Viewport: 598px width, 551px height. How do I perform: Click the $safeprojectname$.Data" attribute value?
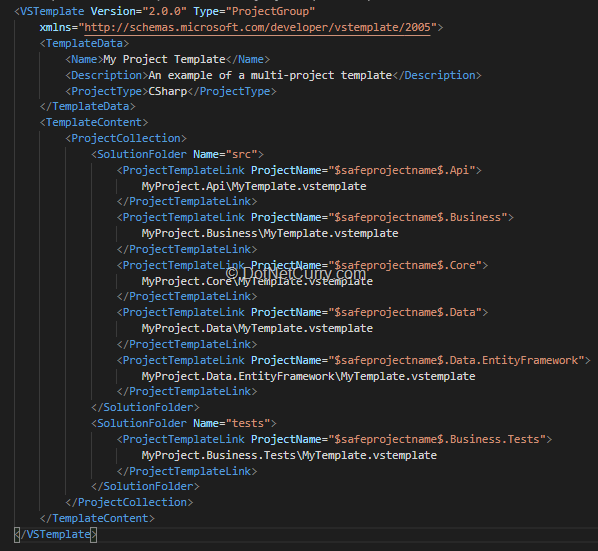405,312
